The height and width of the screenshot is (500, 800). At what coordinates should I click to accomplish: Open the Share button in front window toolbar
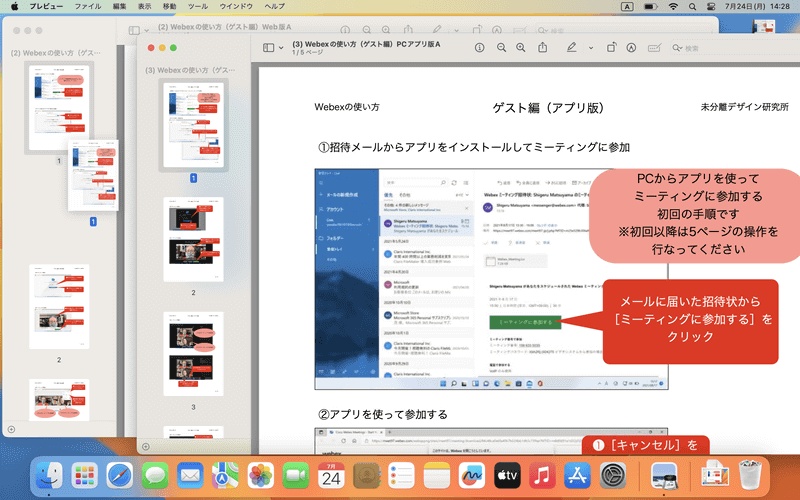click(542, 47)
